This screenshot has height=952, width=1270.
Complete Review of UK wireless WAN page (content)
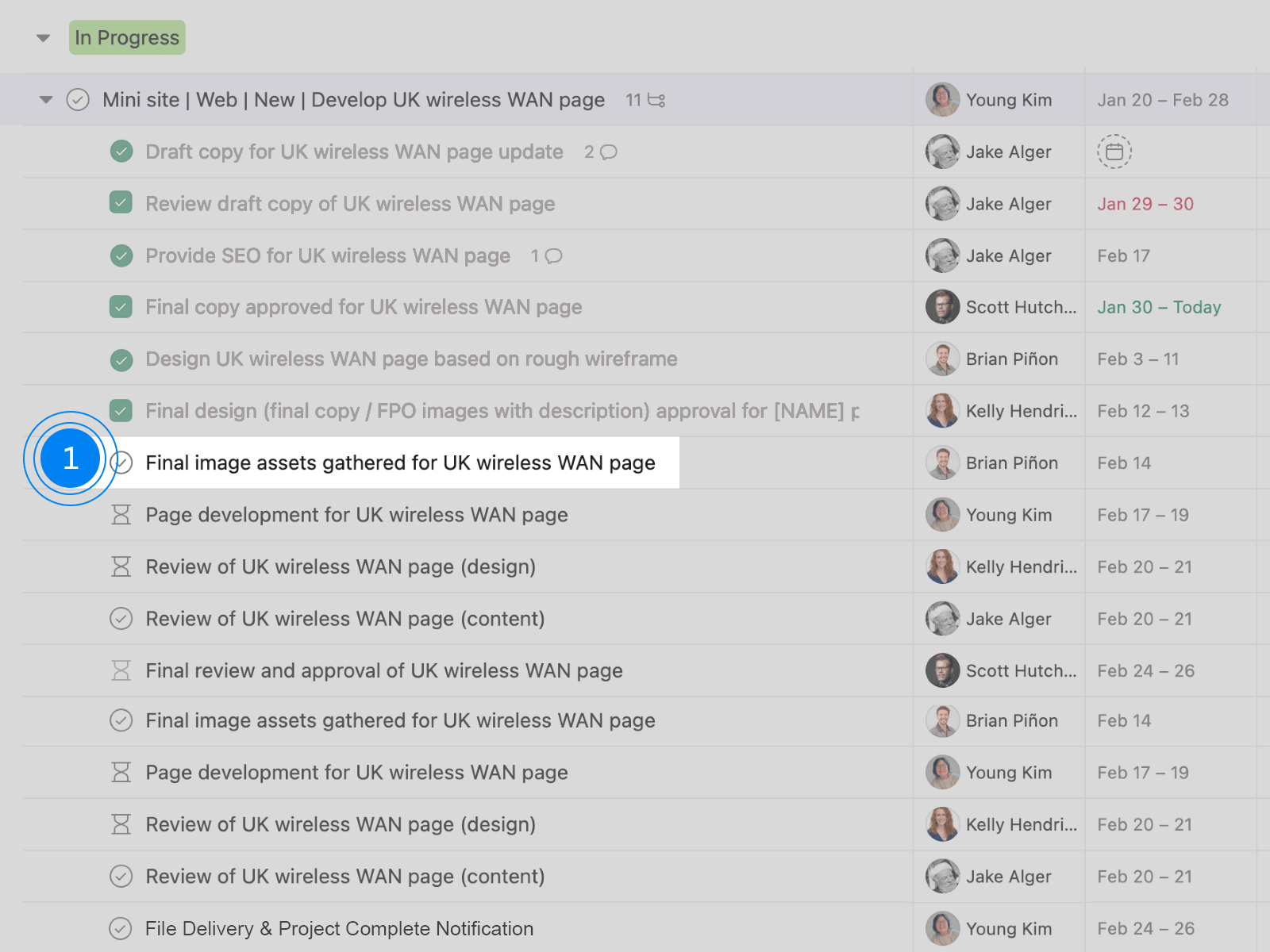tap(121, 619)
